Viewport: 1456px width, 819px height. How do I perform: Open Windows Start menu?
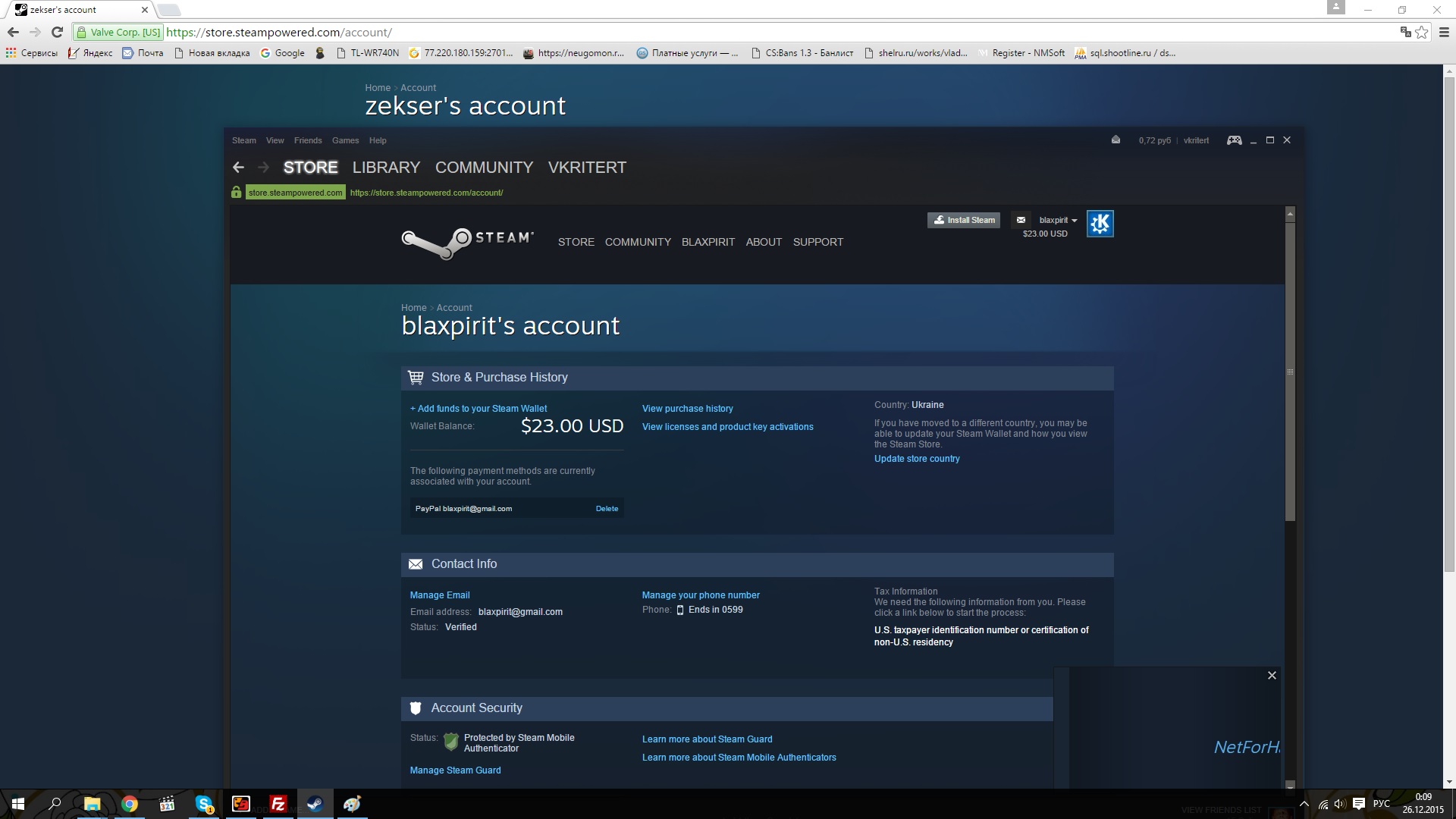pos(18,804)
